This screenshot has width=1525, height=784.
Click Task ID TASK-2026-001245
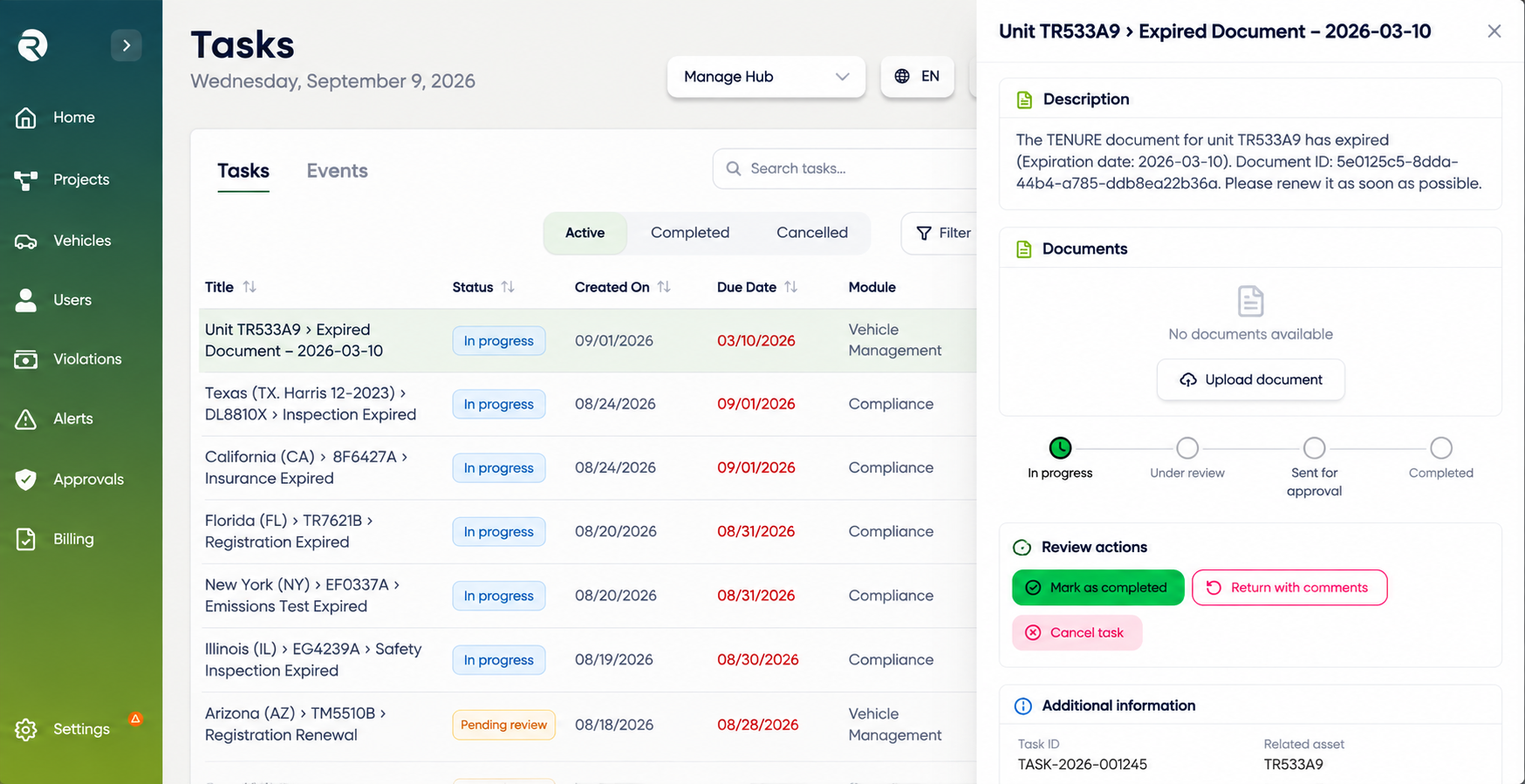[x=1083, y=765]
